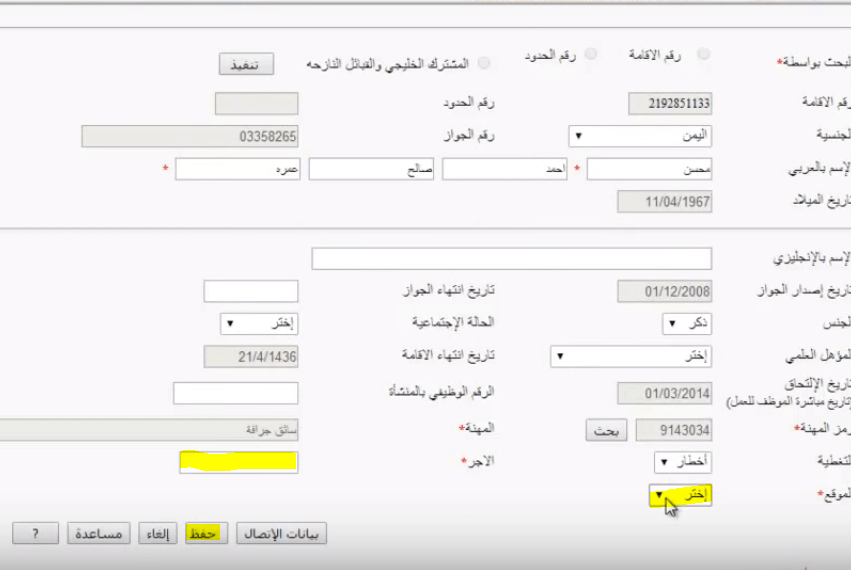Screen dimensions: 851x570
Task: Click the passport number field 03358265
Action: pyautogui.click(x=190, y=136)
